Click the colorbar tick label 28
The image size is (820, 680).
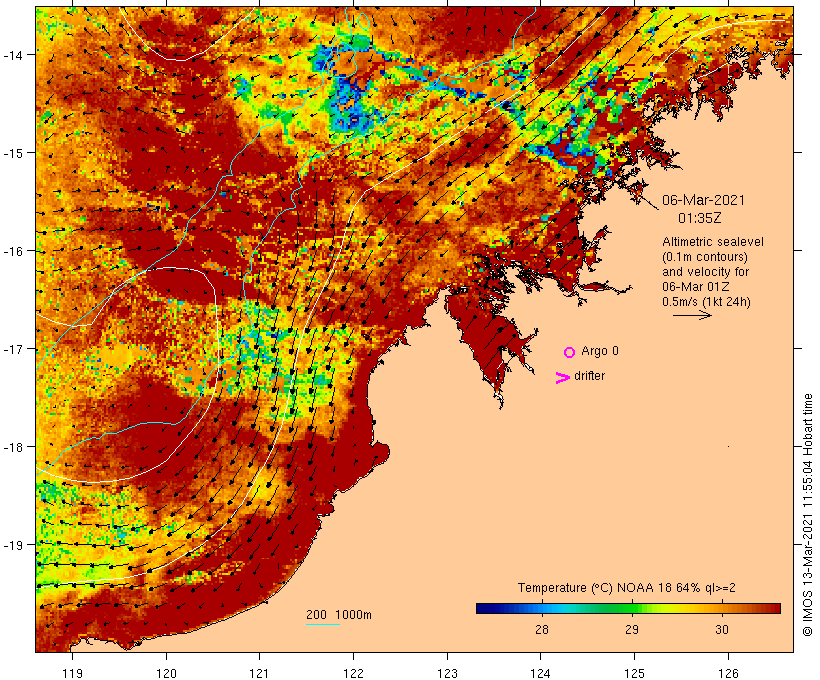click(x=542, y=630)
